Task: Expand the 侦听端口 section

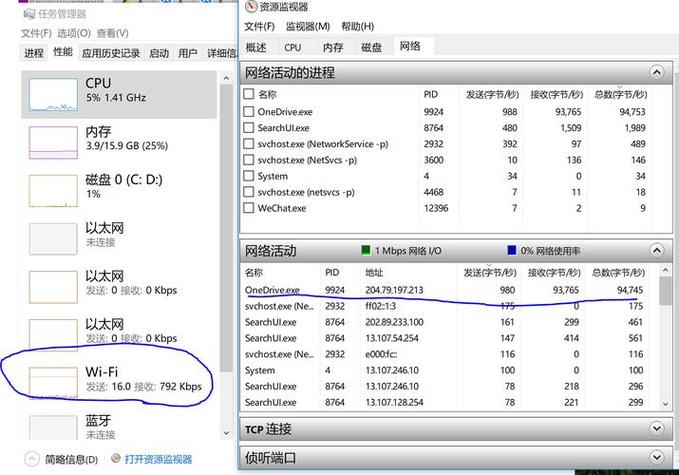Action: 656,457
